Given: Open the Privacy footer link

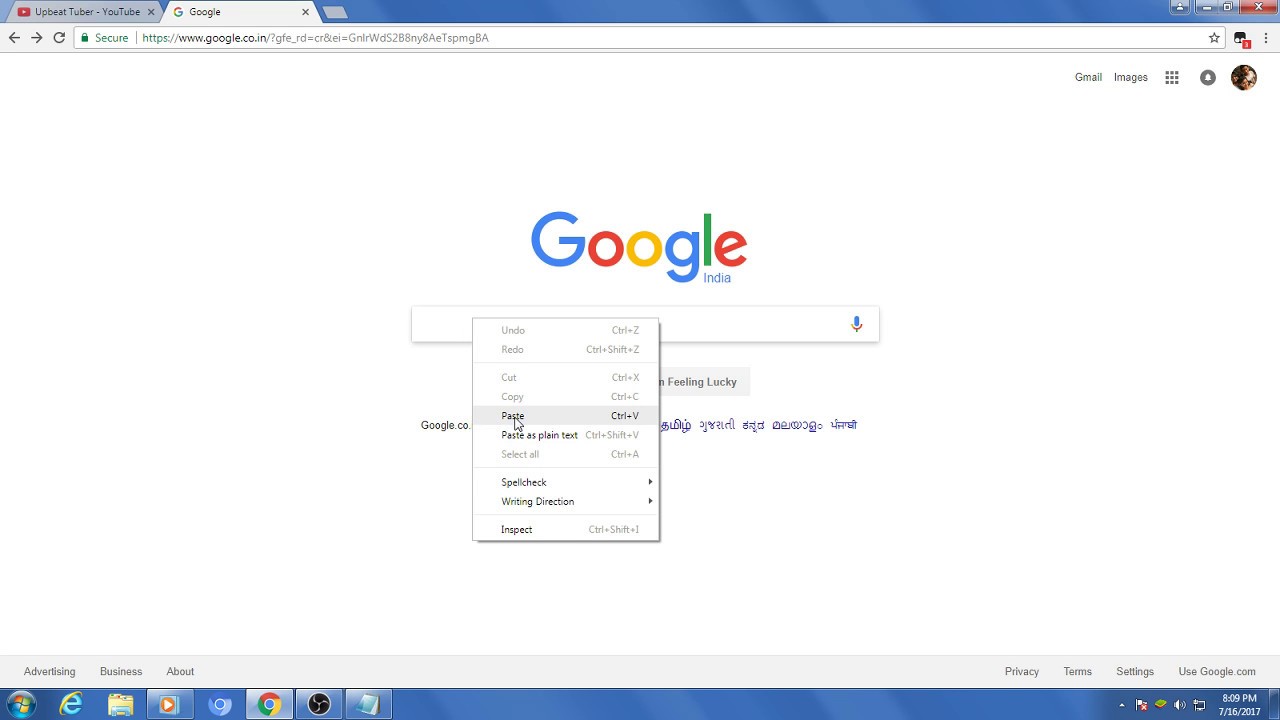Looking at the screenshot, I should (x=1022, y=672).
